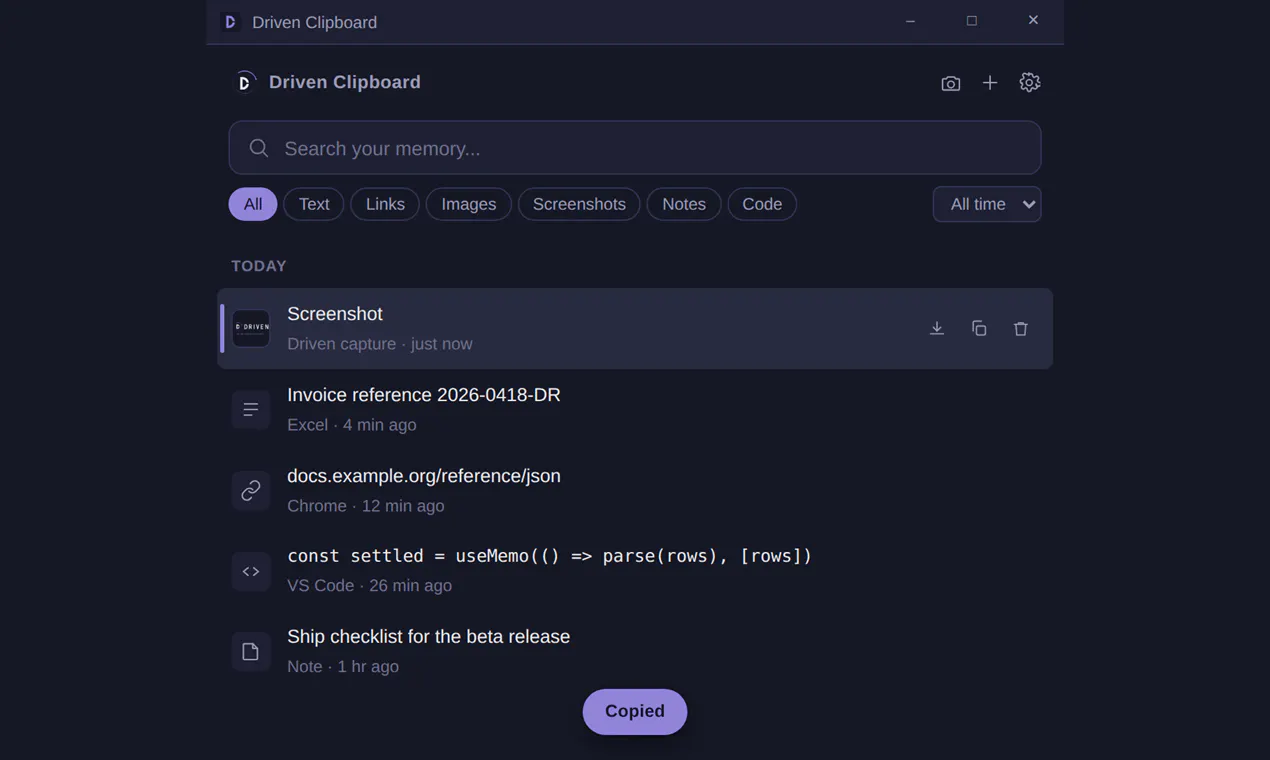Filter by Screenshots
This screenshot has width=1270, height=760.
(579, 204)
